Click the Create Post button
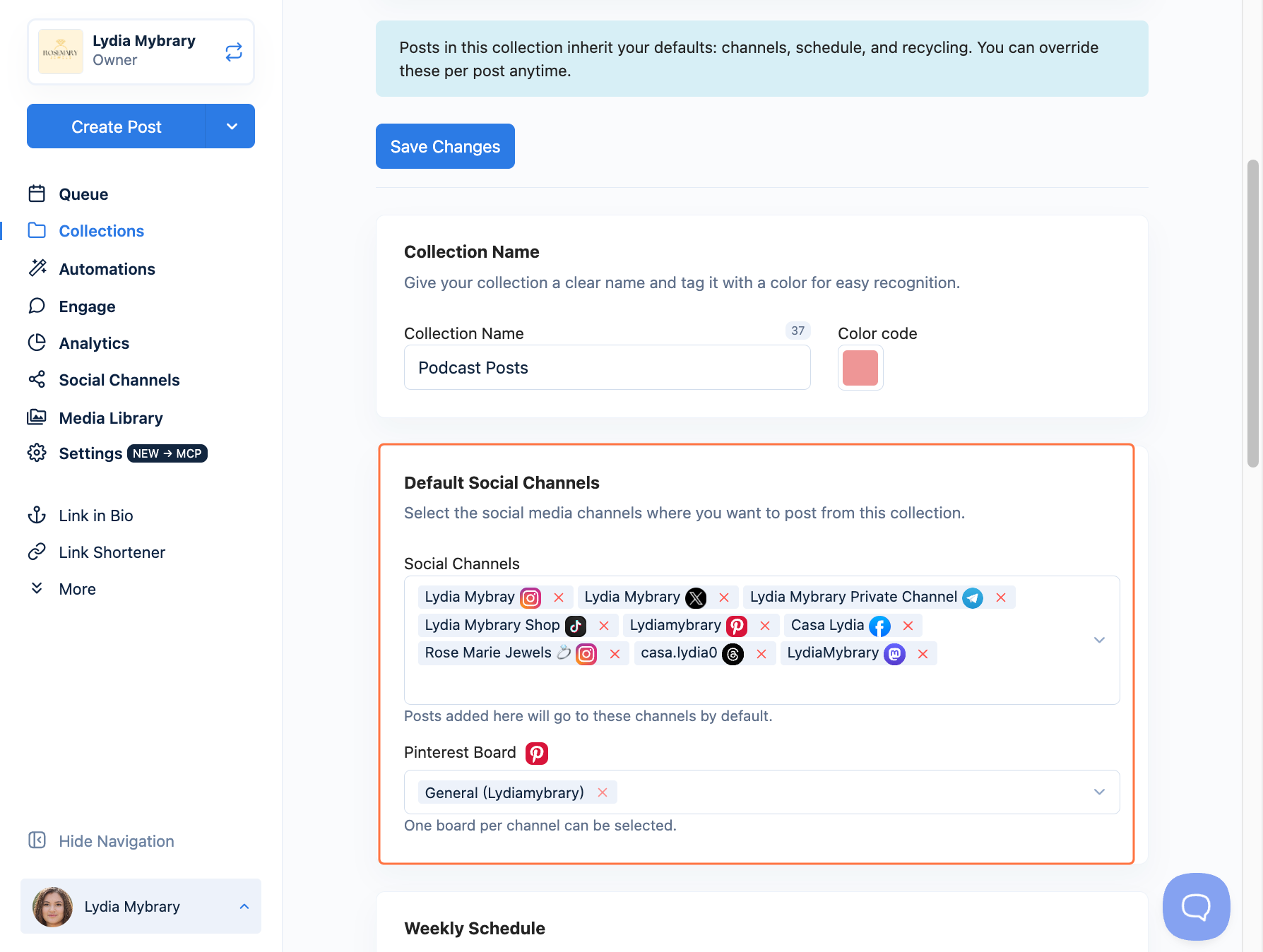1263x952 pixels. click(117, 126)
